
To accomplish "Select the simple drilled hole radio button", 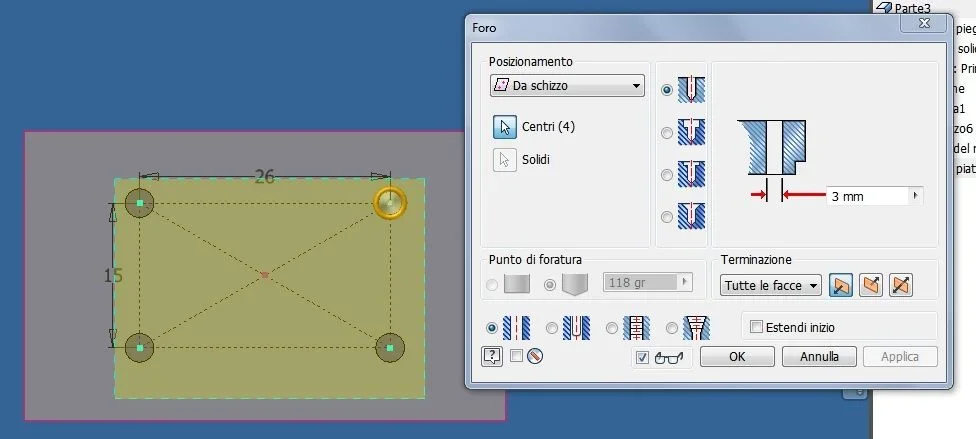I will click(x=667, y=90).
